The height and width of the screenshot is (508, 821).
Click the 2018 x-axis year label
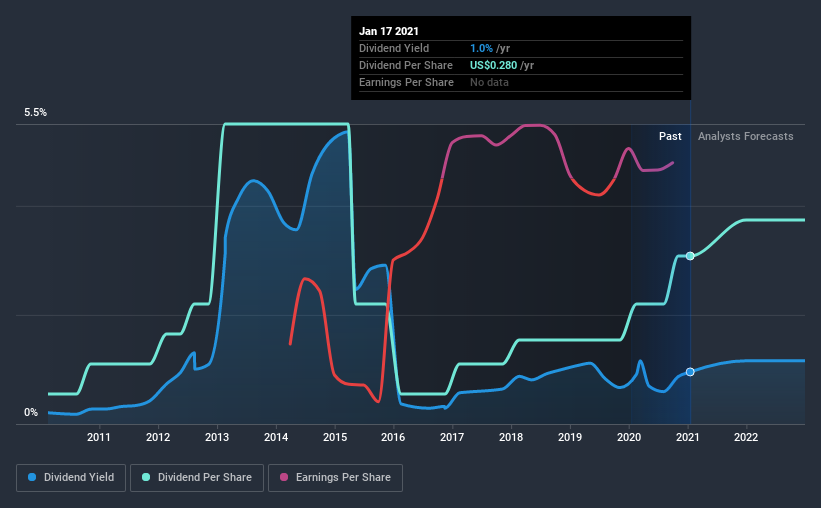pos(511,437)
